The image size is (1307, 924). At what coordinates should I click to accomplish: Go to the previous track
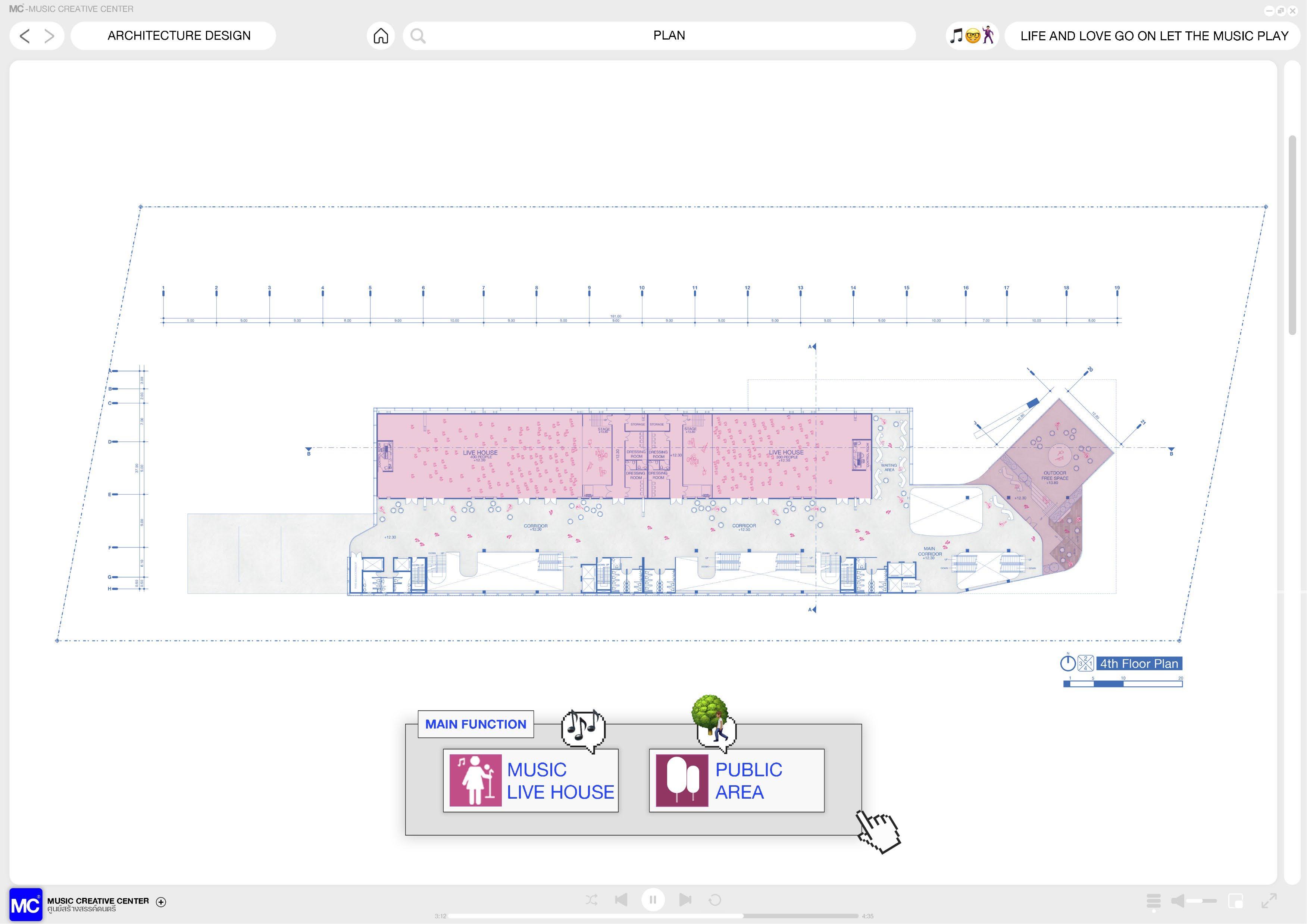pyautogui.click(x=621, y=899)
